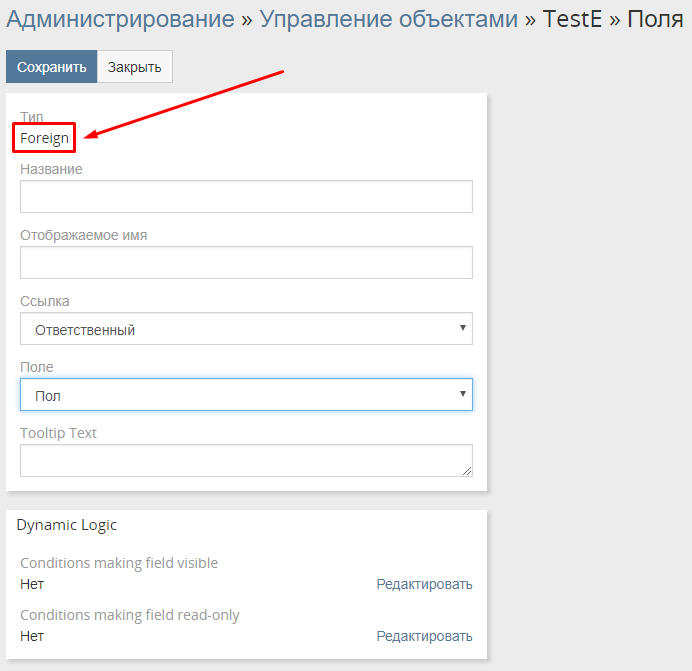Expand the Ссылка dropdown showing Ответственный

246,329
